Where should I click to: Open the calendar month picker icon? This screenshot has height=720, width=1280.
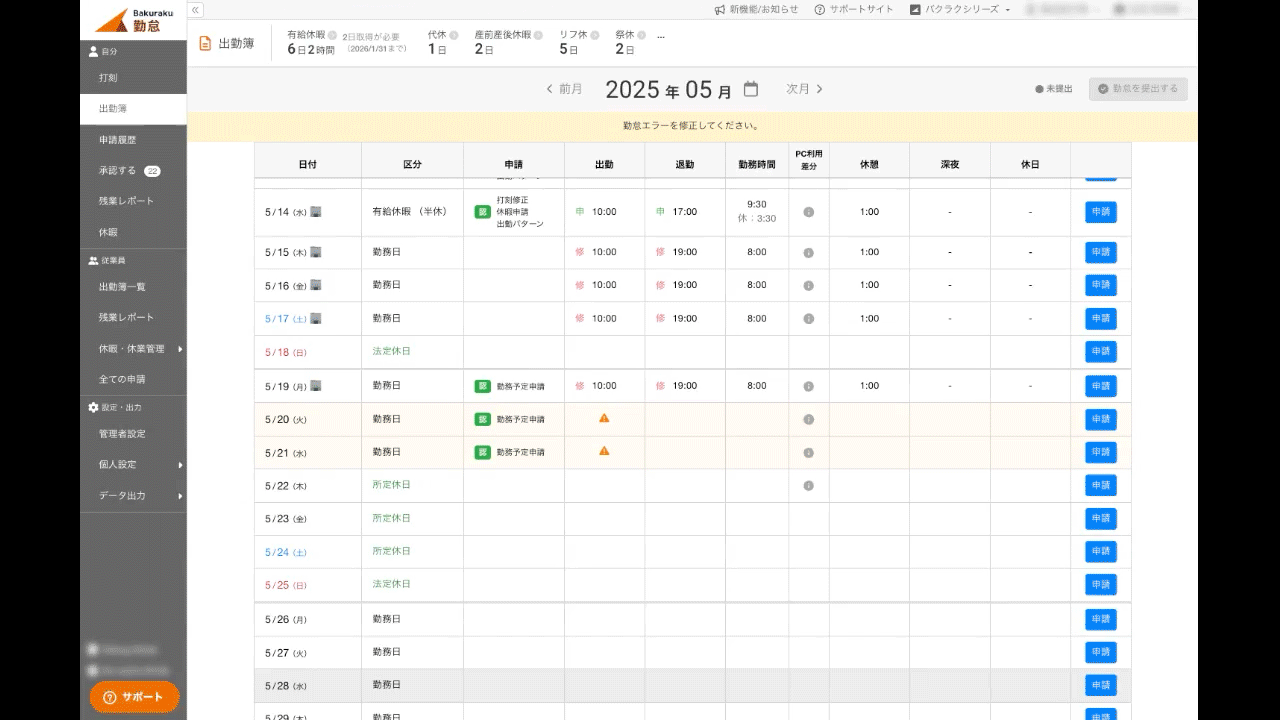click(x=751, y=89)
